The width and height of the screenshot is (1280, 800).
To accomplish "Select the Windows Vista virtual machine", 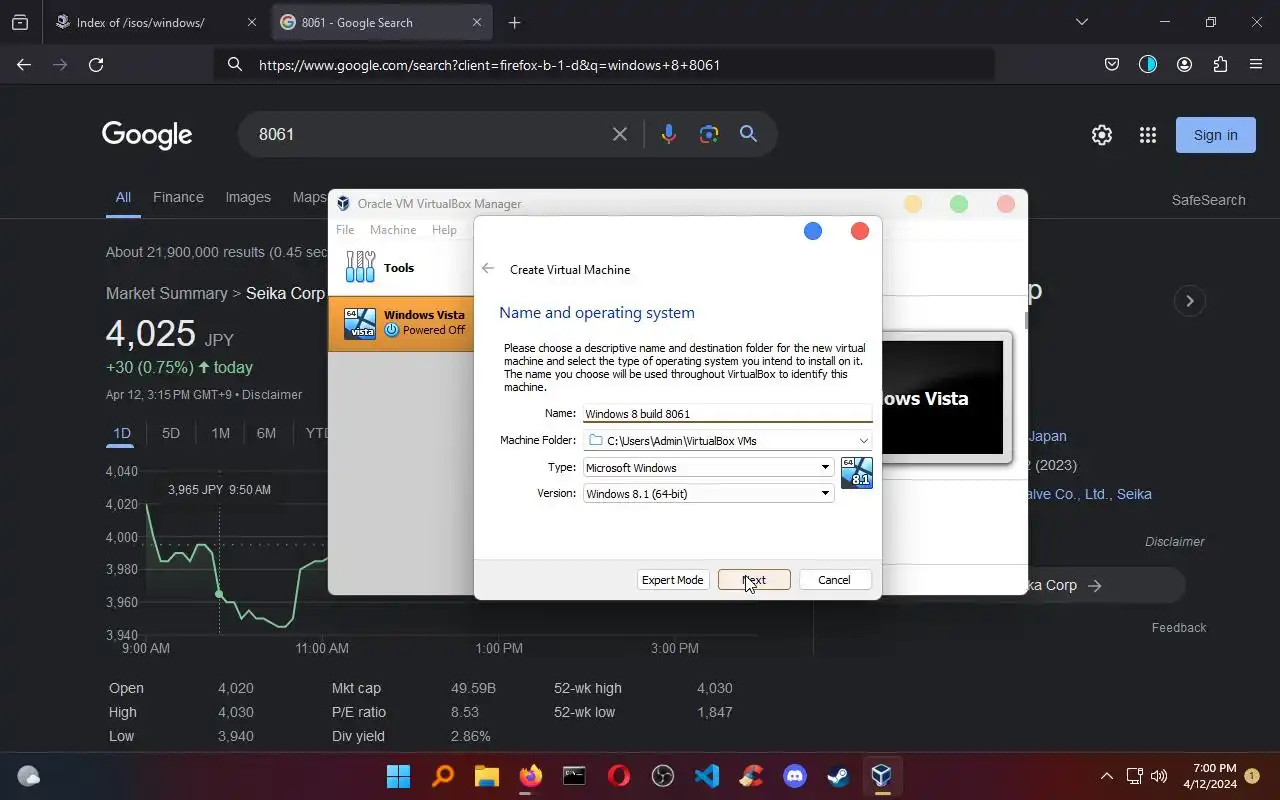I will pyautogui.click(x=401, y=323).
